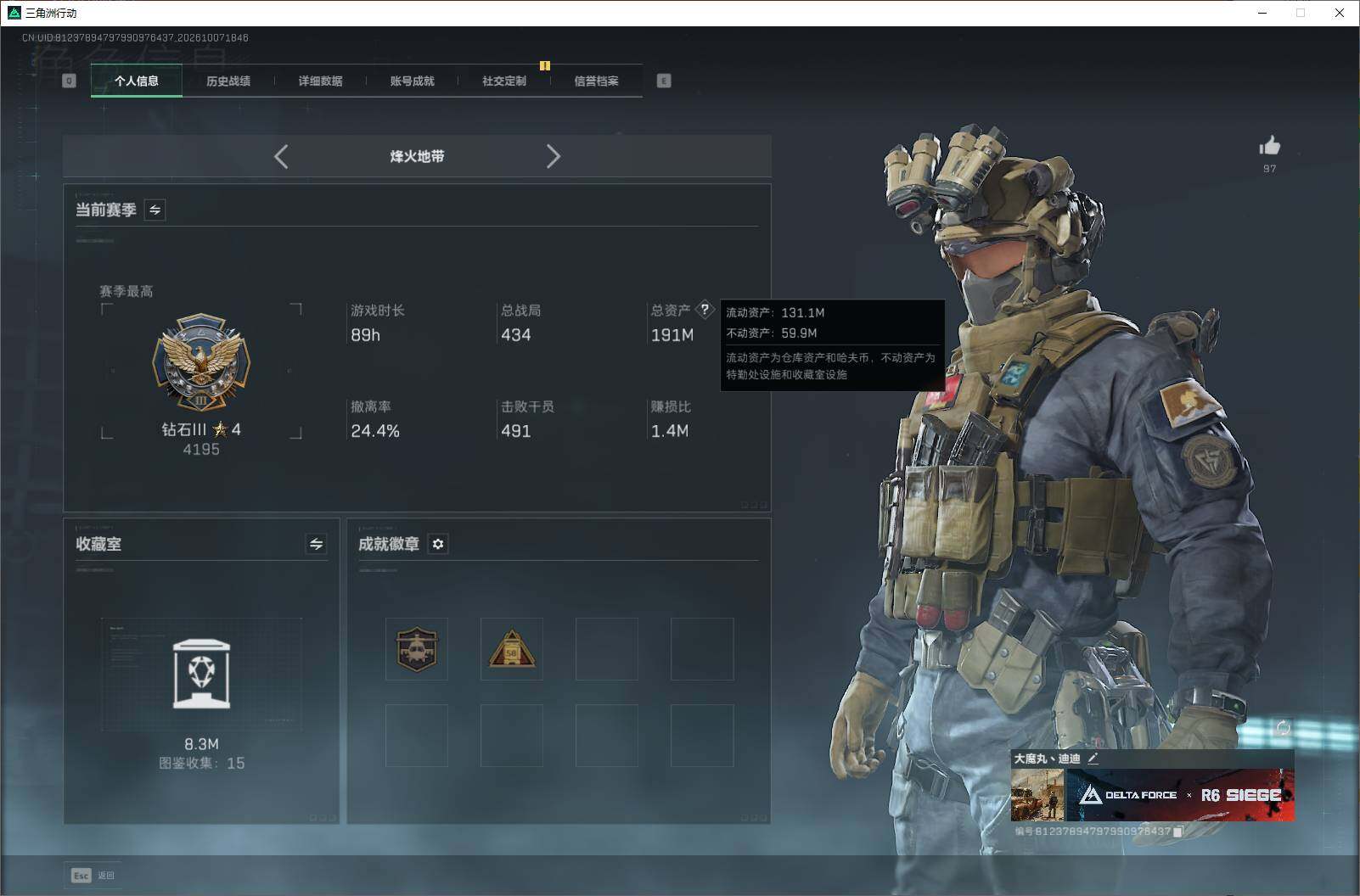The image size is (1360, 896).
Task: Click the refresh icon above the name card
Action: [1283, 728]
